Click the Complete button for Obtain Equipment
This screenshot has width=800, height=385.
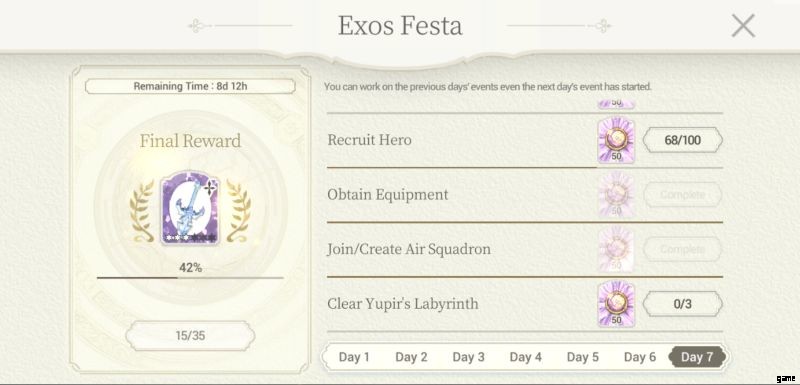tap(683, 195)
